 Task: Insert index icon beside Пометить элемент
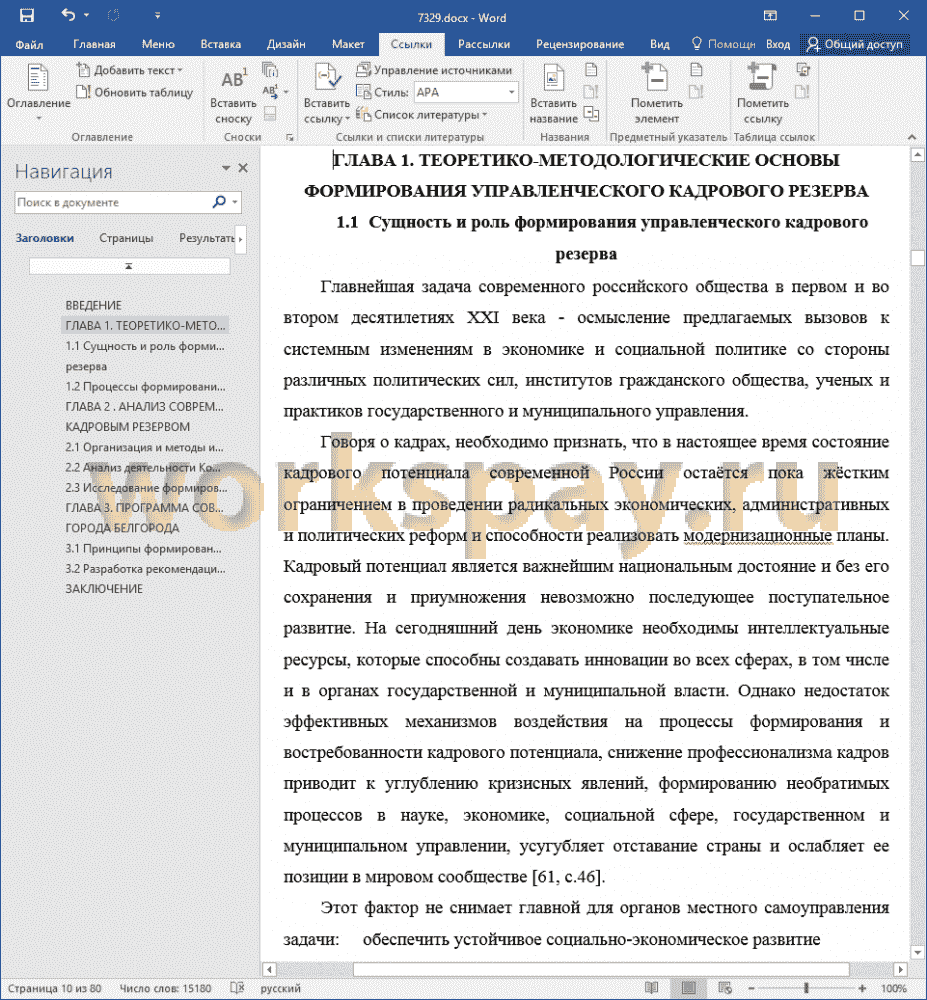[x=696, y=70]
